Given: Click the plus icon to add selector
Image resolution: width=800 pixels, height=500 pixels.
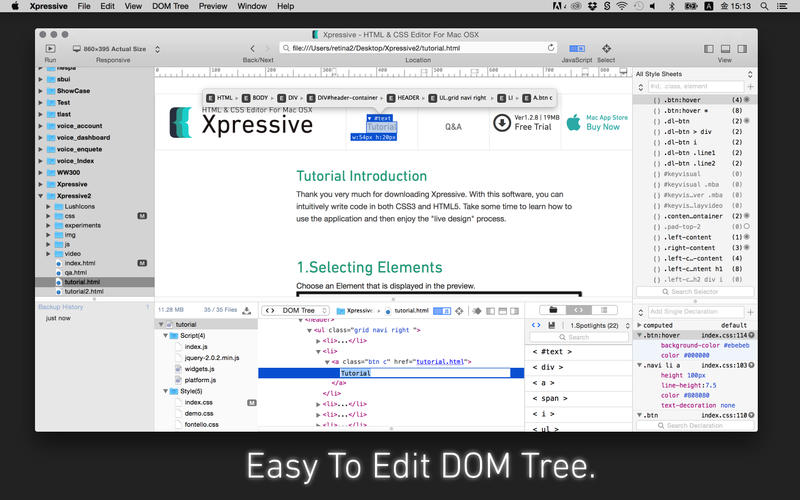Looking at the screenshot, I should coord(750,87).
